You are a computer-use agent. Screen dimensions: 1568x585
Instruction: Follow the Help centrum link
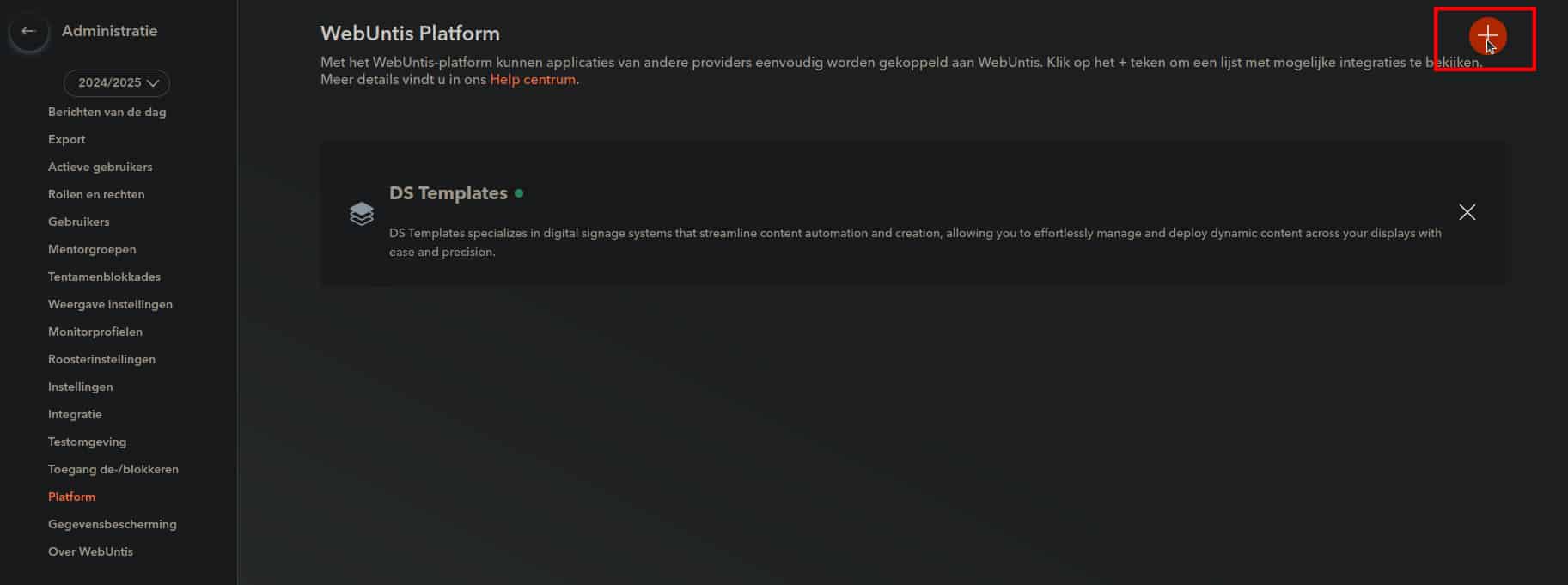[533, 80]
